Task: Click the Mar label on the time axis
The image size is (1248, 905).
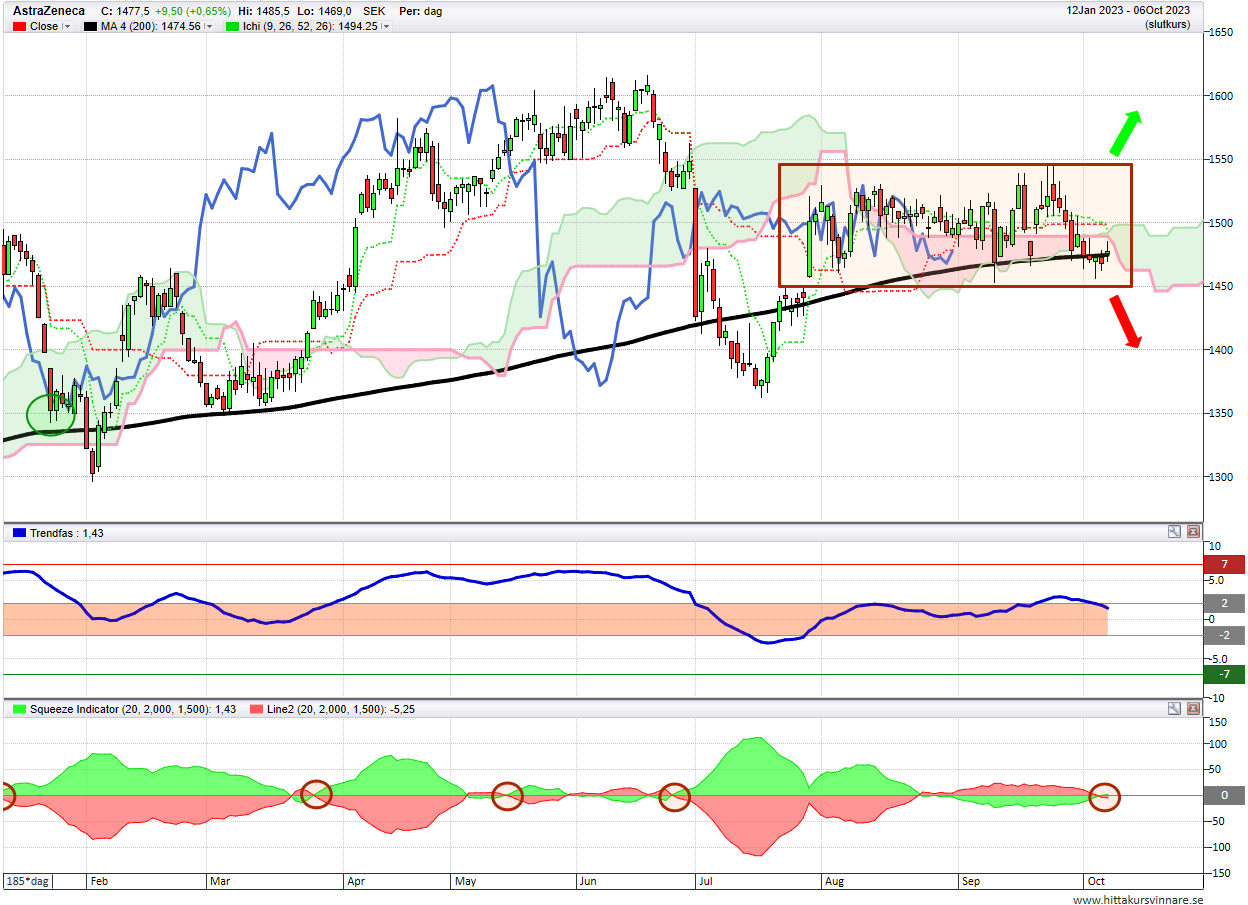Action: (220, 882)
